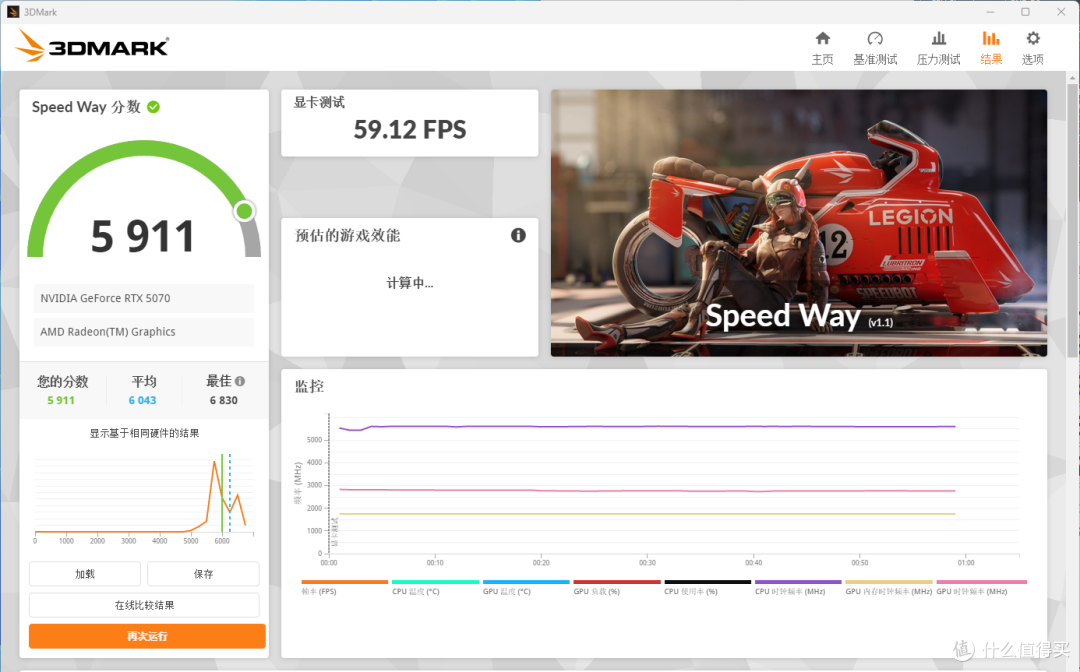Click the NVIDIA GeForce RTX 5070 field
1080x672 pixels.
144,298
